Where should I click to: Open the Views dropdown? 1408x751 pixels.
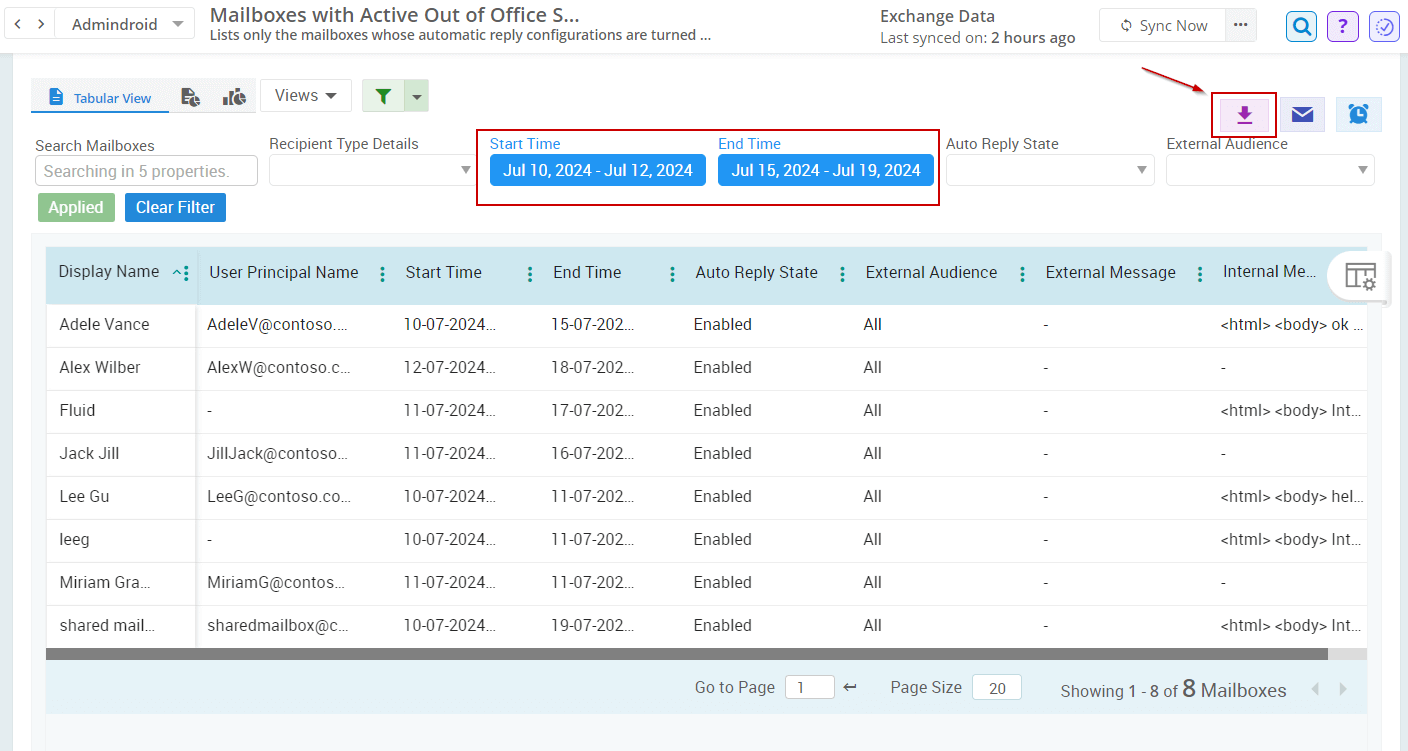pyautogui.click(x=306, y=95)
